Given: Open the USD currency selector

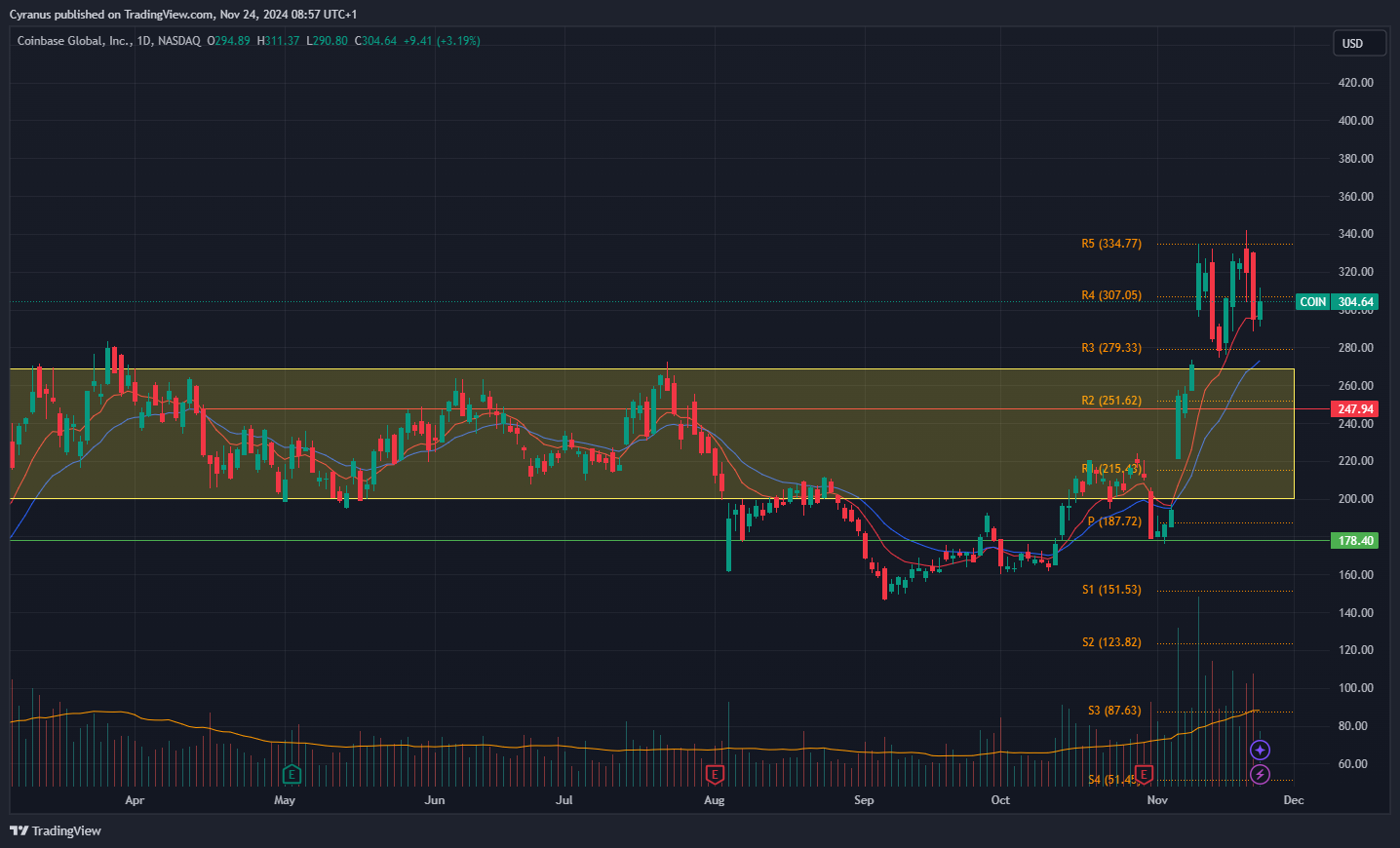Looking at the screenshot, I should point(1359,43).
